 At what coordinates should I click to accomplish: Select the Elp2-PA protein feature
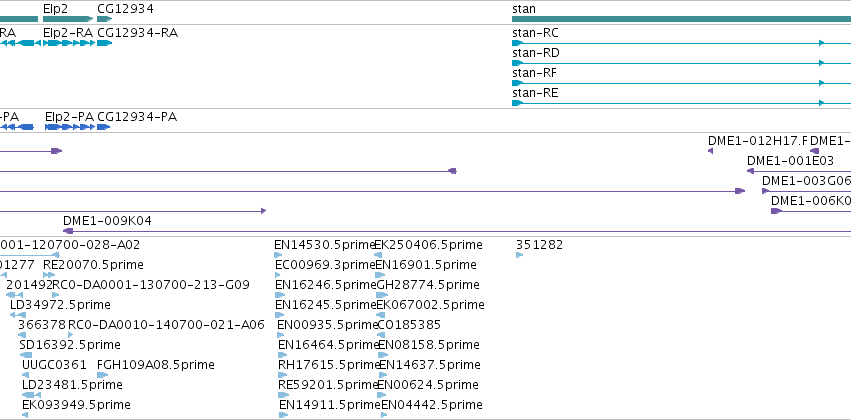70,127
